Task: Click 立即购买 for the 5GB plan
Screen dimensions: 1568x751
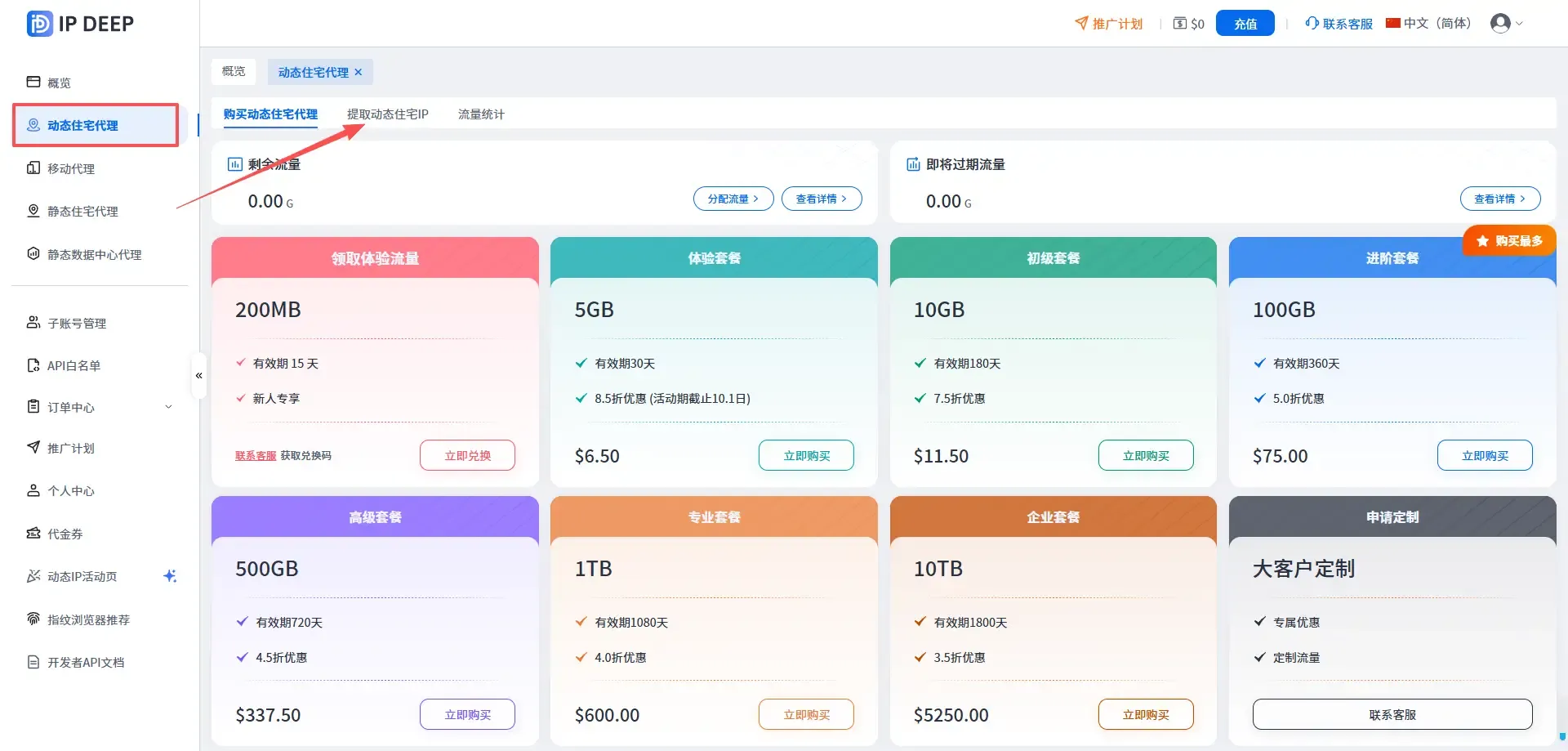Action: pos(806,455)
